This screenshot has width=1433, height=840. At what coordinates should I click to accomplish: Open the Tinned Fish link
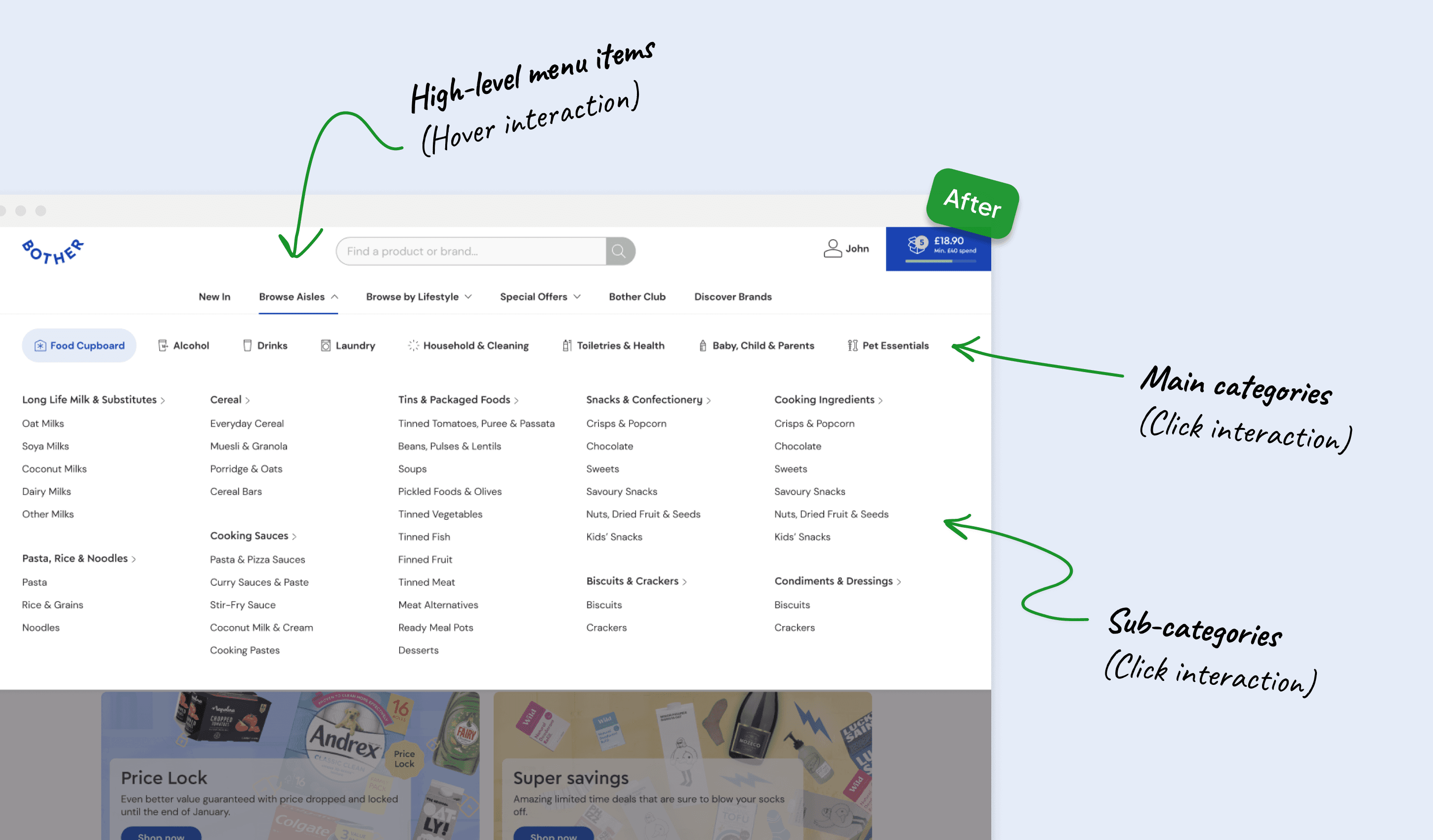(424, 537)
